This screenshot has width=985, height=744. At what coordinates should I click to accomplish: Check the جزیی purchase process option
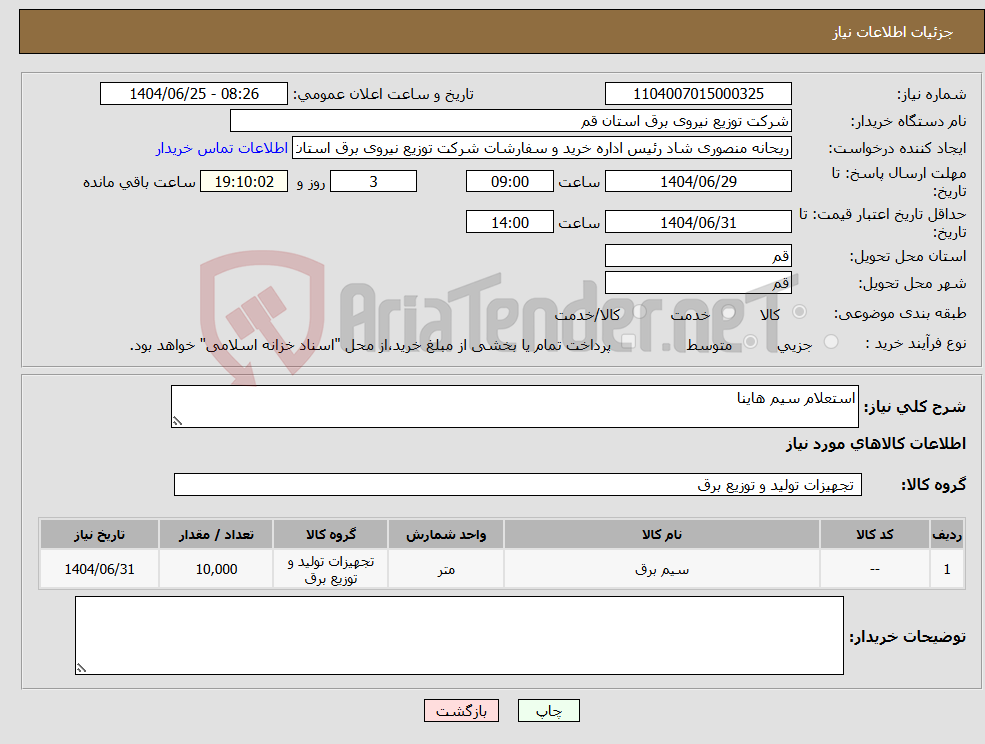(x=832, y=342)
